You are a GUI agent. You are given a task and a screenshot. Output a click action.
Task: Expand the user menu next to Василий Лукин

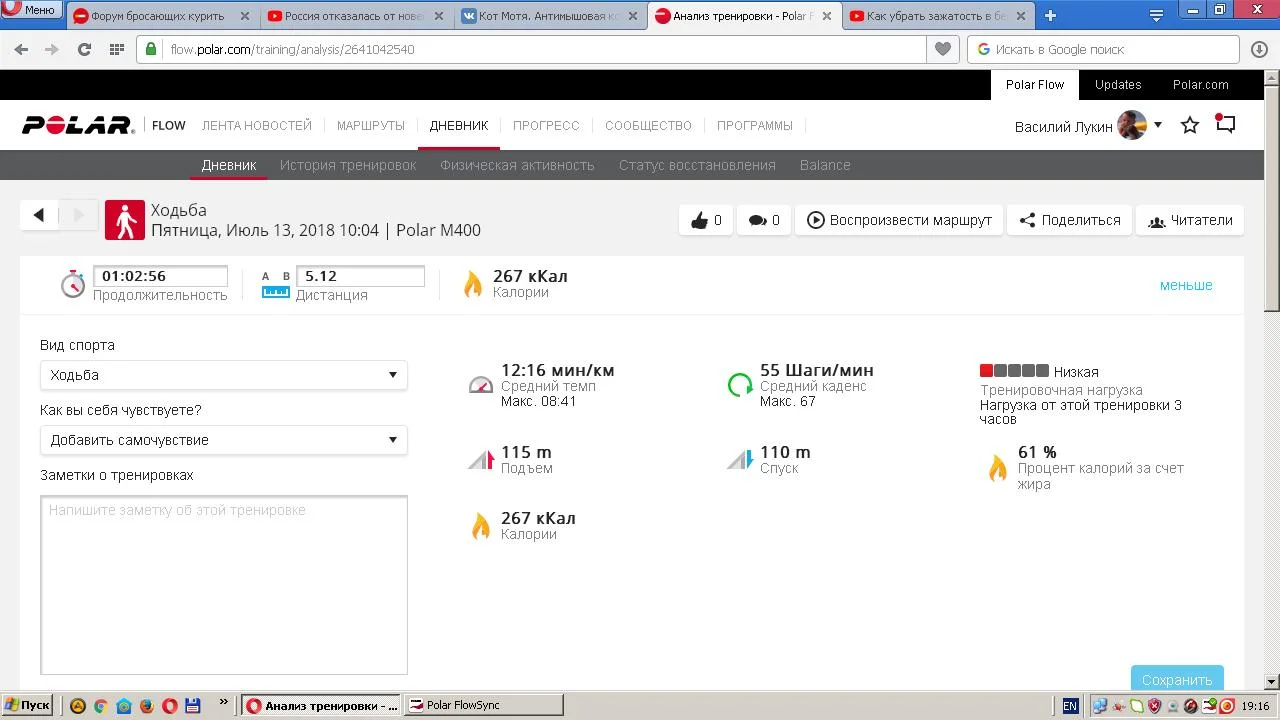[1158, 125]
